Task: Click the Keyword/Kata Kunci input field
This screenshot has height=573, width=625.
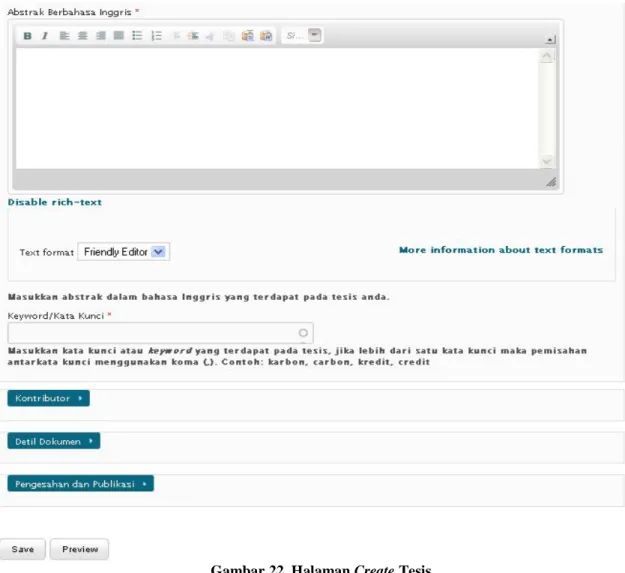Action: tap(160, 333)
